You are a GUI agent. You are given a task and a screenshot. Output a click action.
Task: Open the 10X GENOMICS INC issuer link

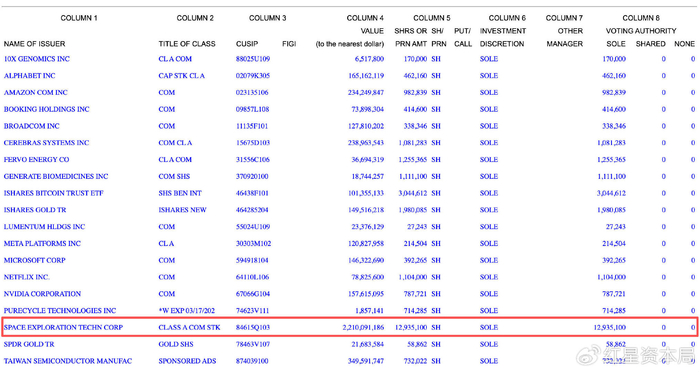pos(37,59)
